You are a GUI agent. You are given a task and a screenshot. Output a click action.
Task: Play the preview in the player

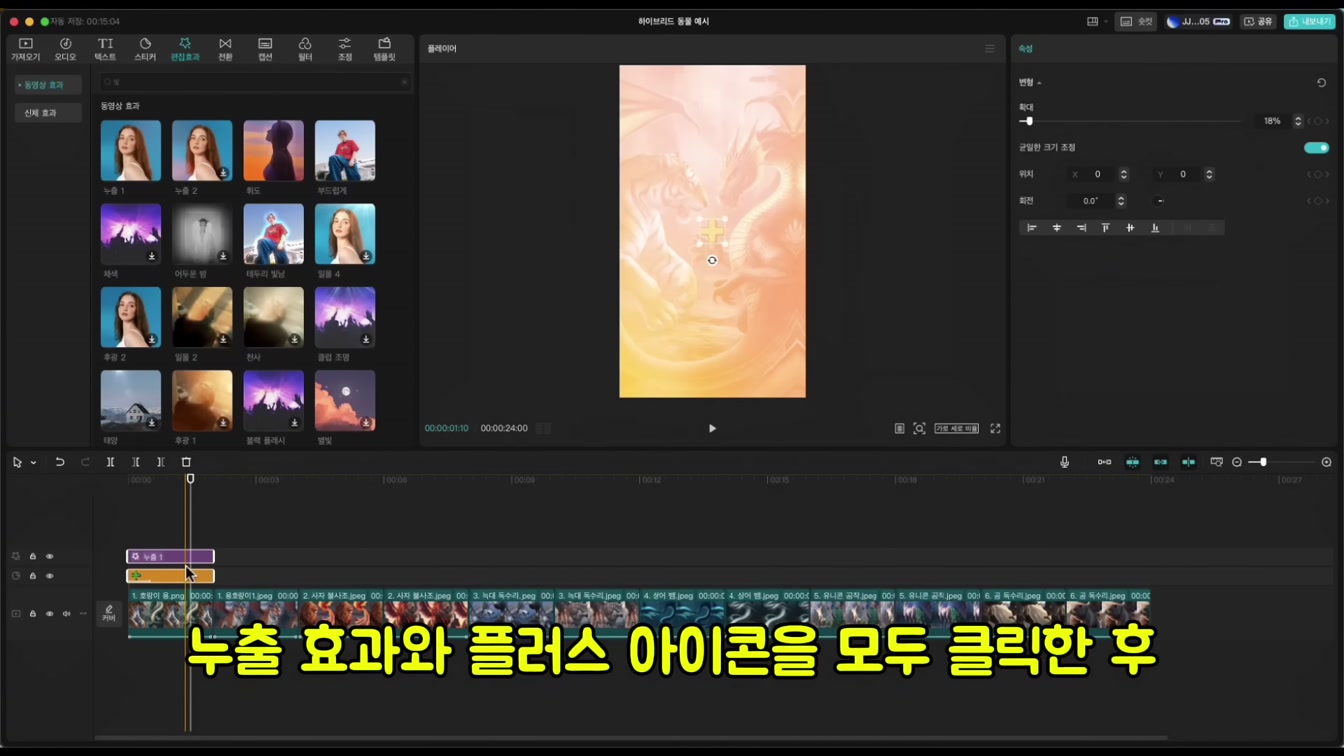[x=712, y=428]
